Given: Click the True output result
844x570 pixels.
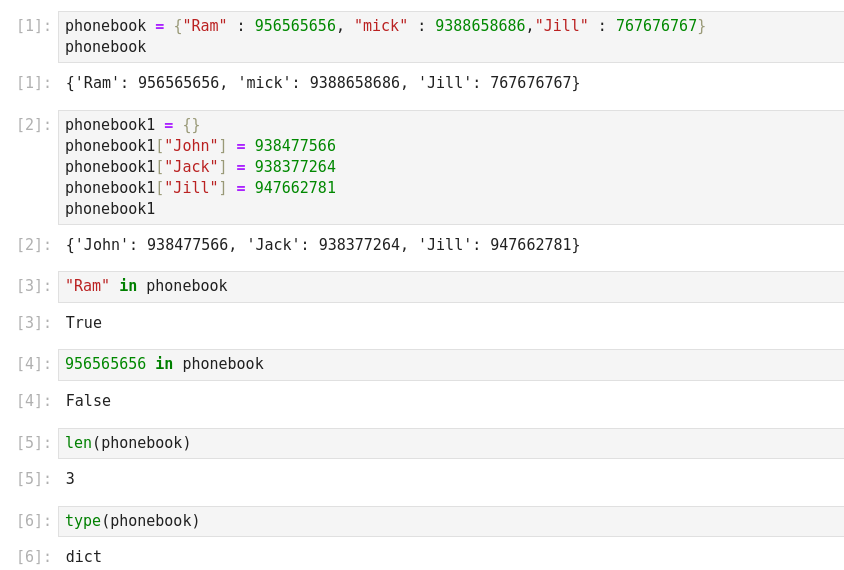Looking at the screenshot, I should 84,323.
